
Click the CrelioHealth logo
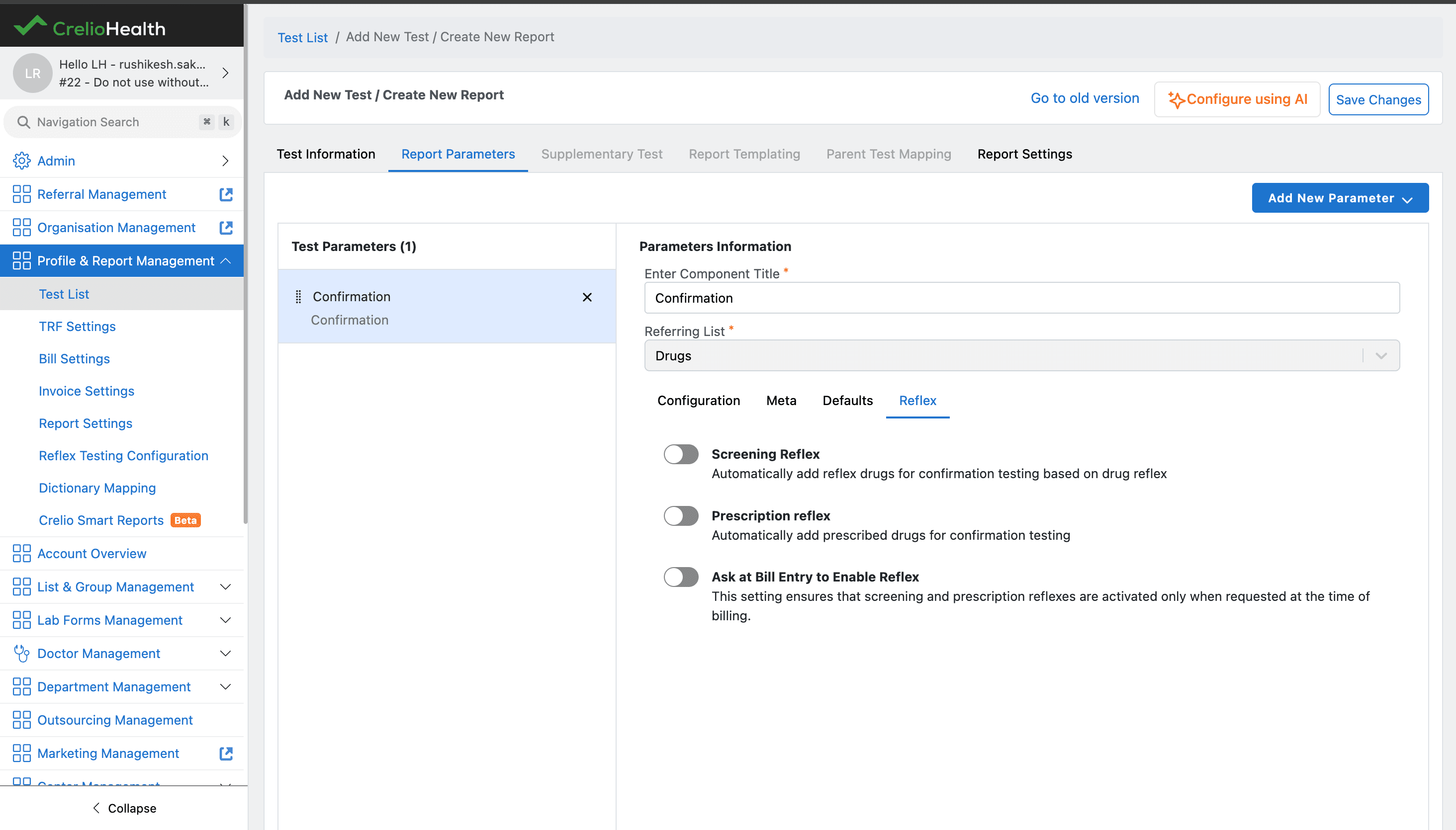coord(90,27)
